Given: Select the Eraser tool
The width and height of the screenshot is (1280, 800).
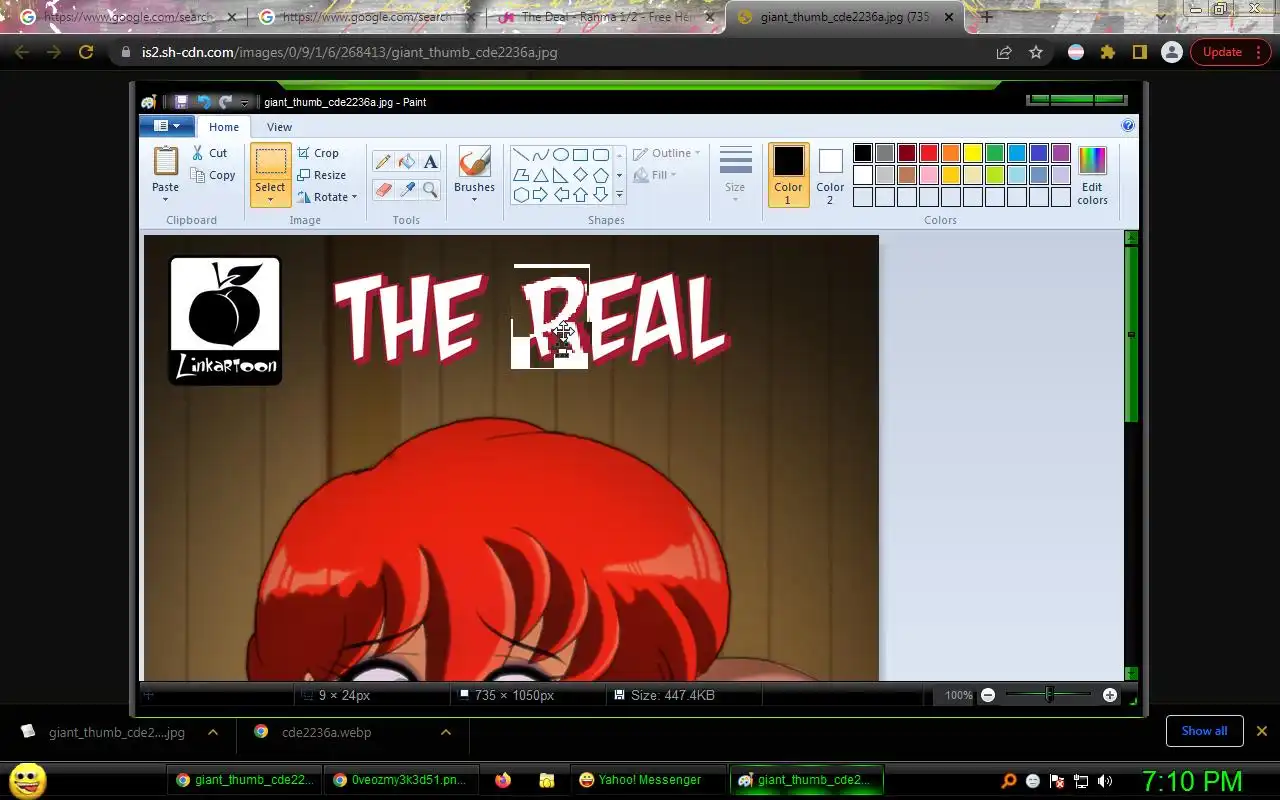Looking at the screenshot, I should [x=382, y=189].
